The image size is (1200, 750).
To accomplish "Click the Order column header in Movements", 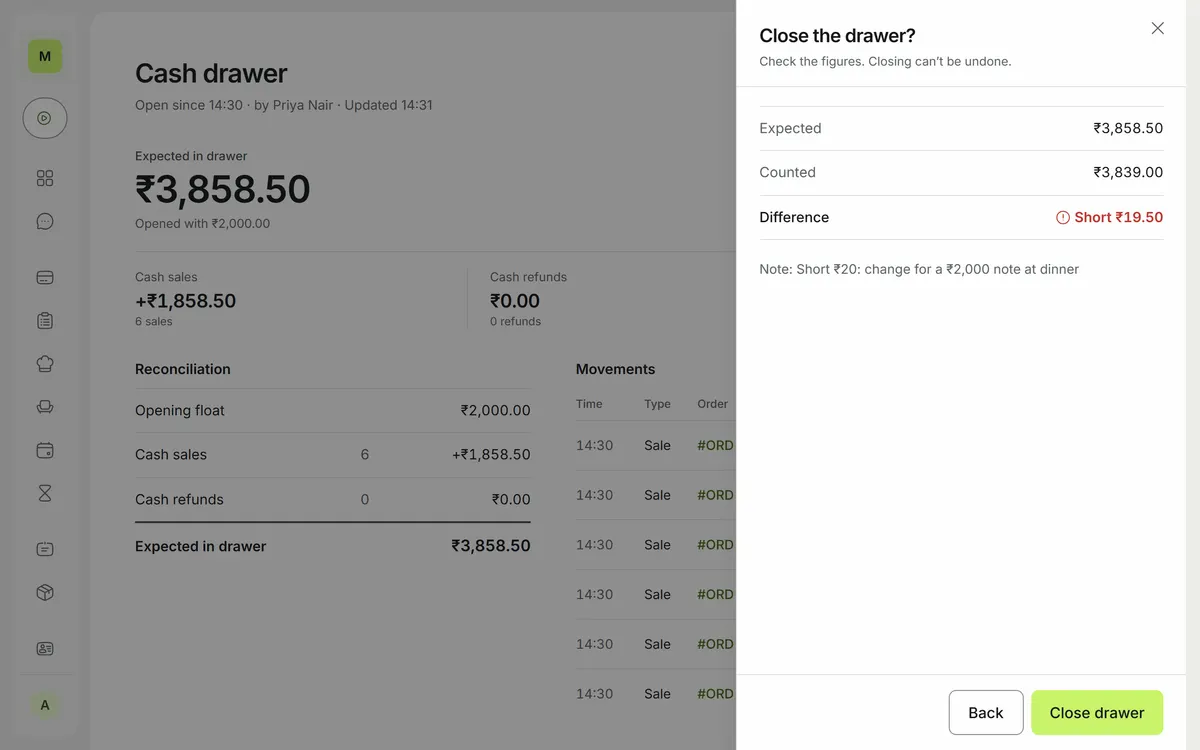I will coord(712,404).
